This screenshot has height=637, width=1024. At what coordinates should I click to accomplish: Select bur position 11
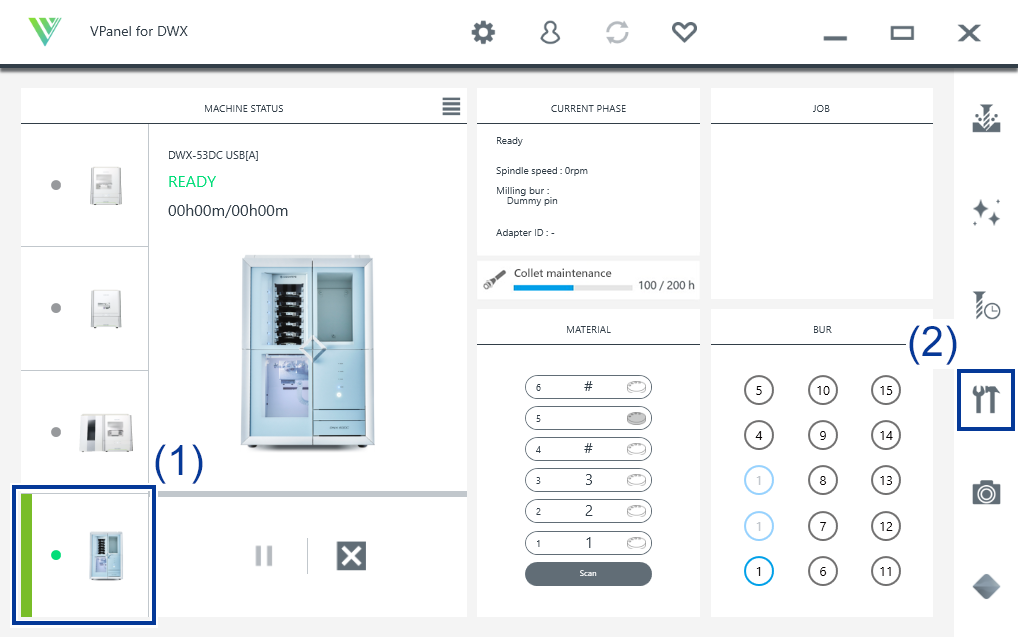tap(886, 571)
